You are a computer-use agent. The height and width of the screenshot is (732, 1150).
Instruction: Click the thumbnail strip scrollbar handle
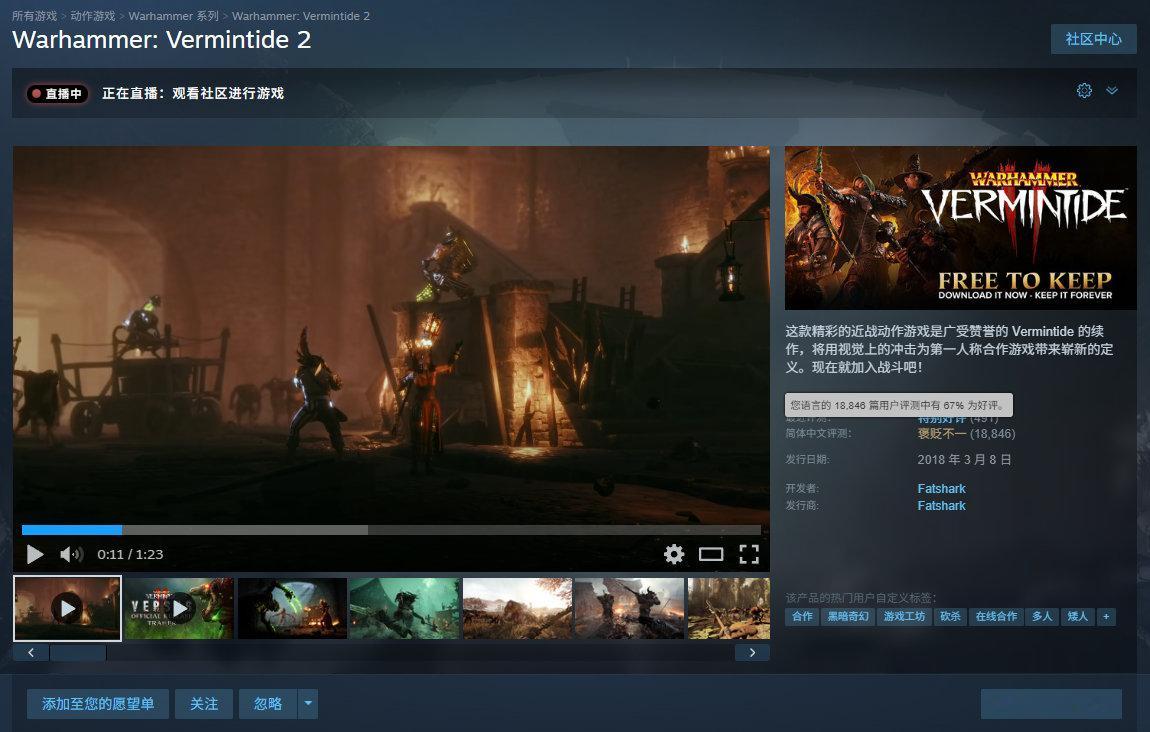(78, 652)
